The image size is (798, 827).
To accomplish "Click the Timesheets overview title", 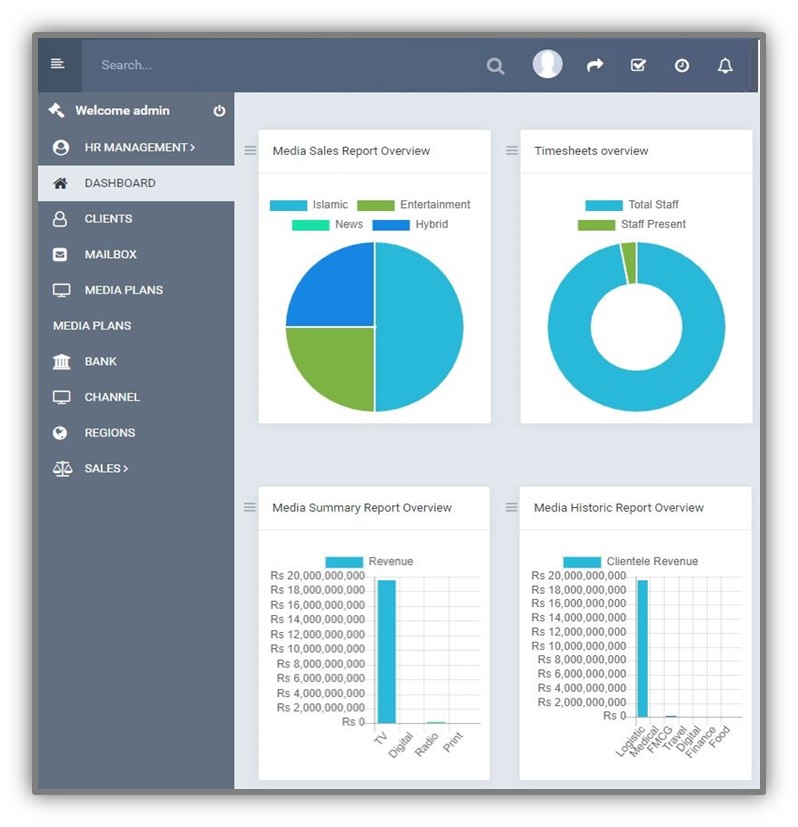I will click(591, 151).
